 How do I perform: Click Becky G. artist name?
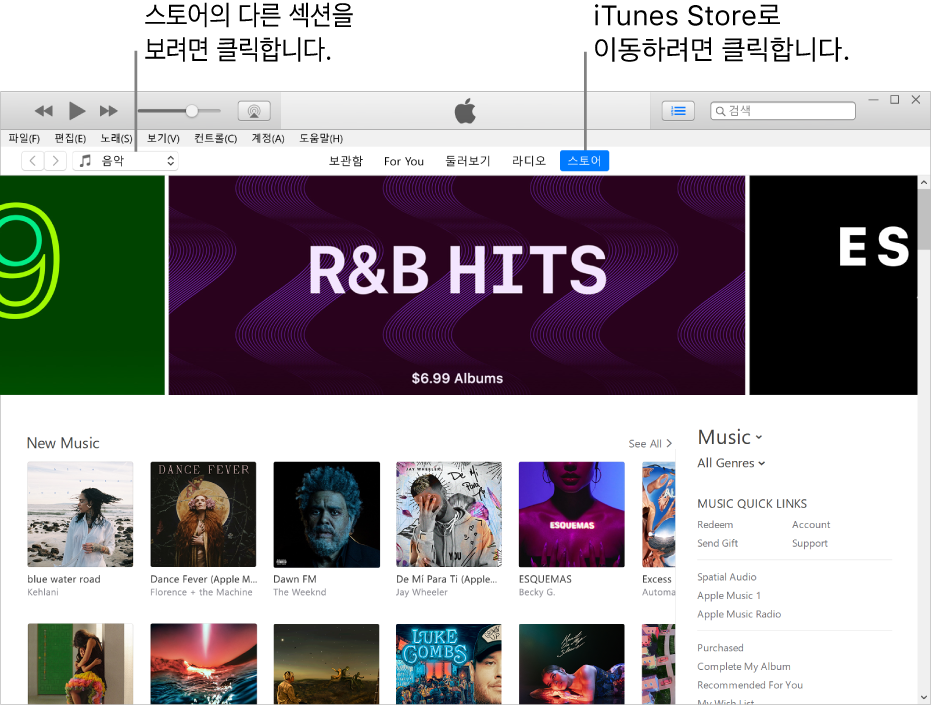[x=537, y=592]
